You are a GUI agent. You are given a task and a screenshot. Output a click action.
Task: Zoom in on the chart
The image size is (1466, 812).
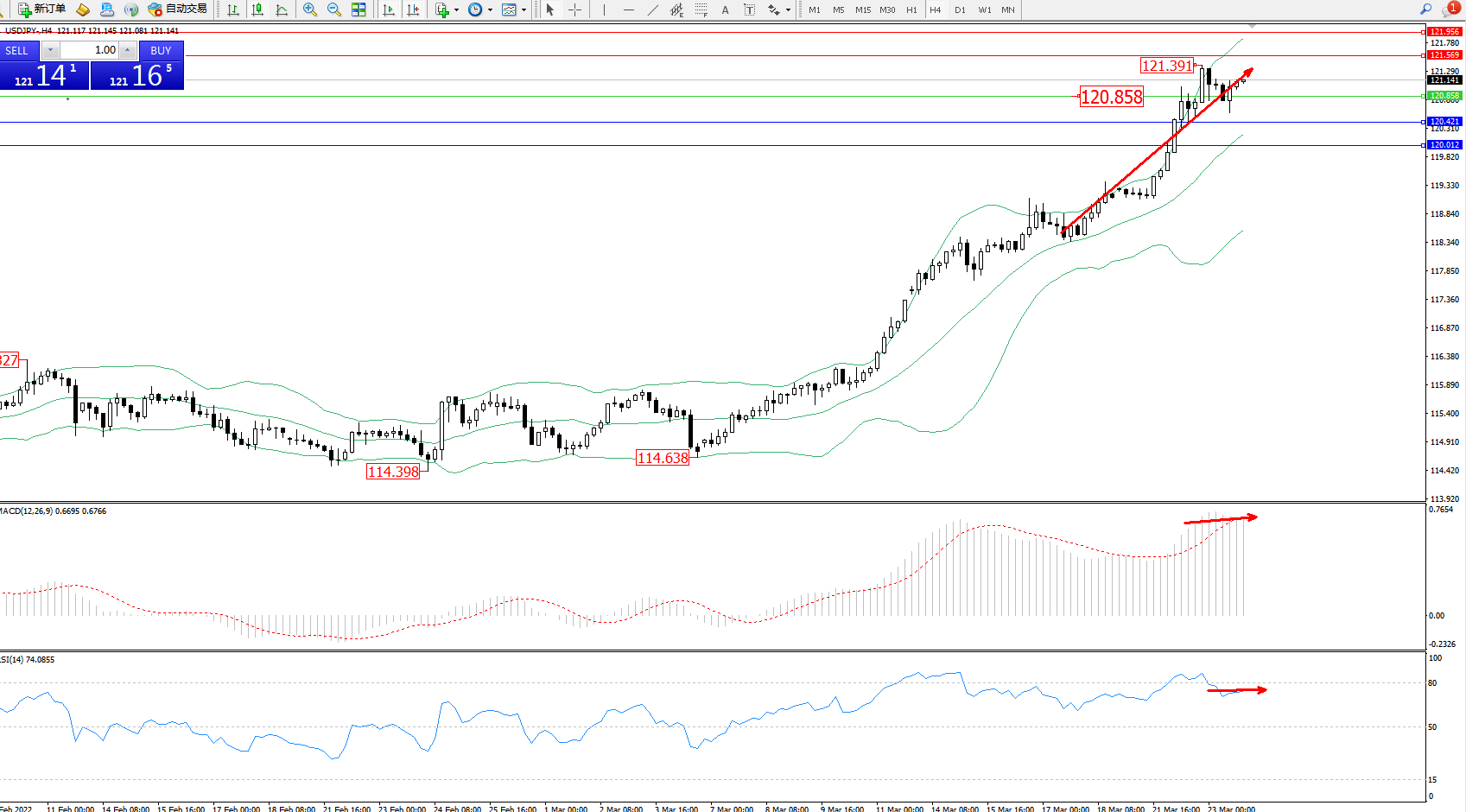(x=310, y=10)
